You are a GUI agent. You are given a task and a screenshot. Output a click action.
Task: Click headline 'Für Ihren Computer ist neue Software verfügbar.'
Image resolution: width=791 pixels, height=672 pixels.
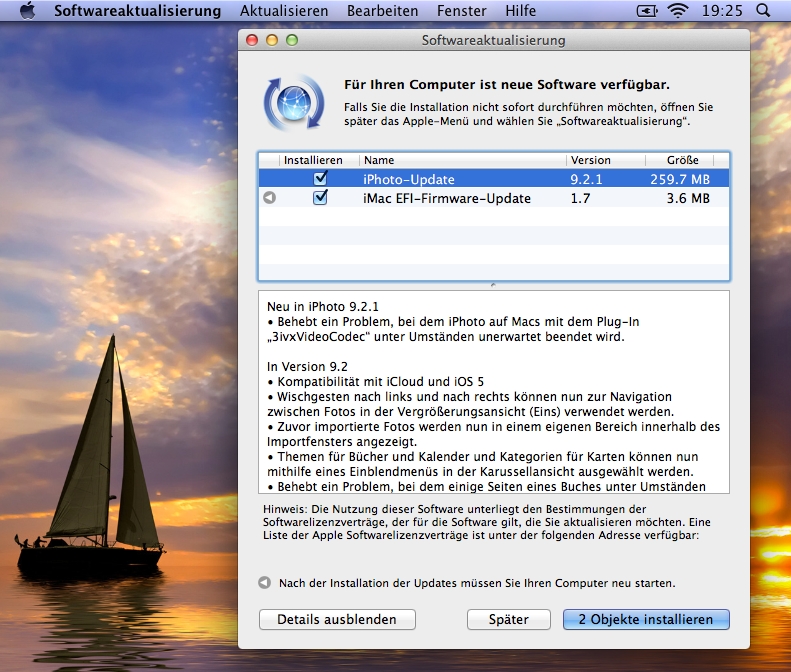tap(507, 84)
